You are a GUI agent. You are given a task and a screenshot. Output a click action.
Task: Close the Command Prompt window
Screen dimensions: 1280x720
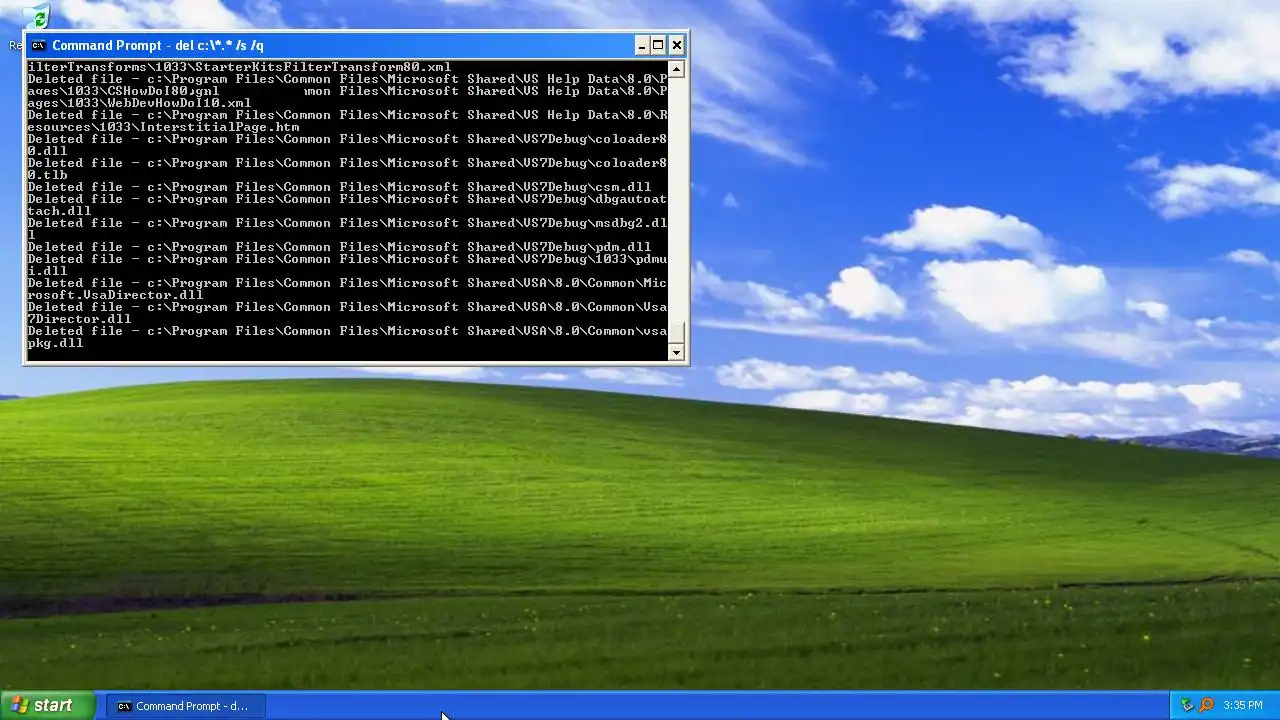677,45
